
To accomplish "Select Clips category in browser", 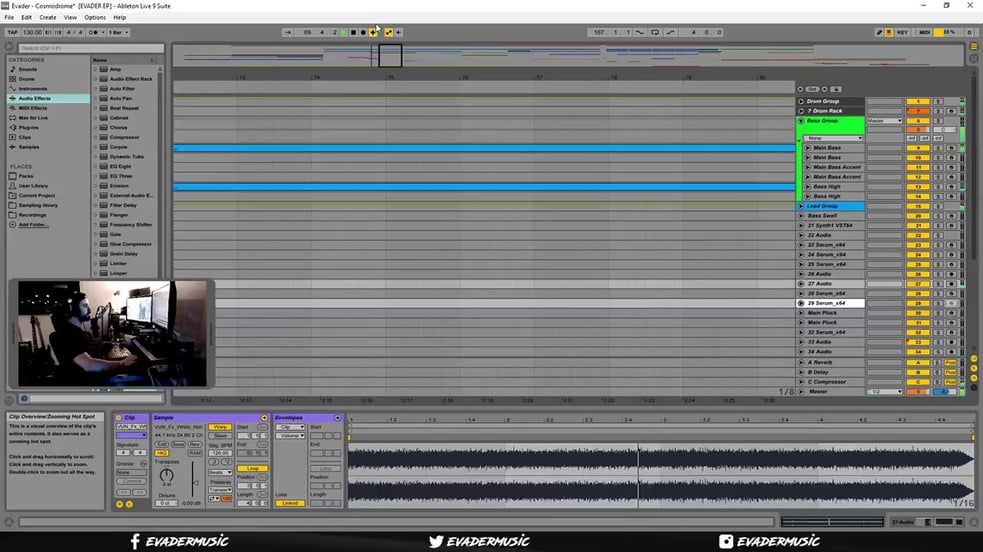I will pos(24,137).
